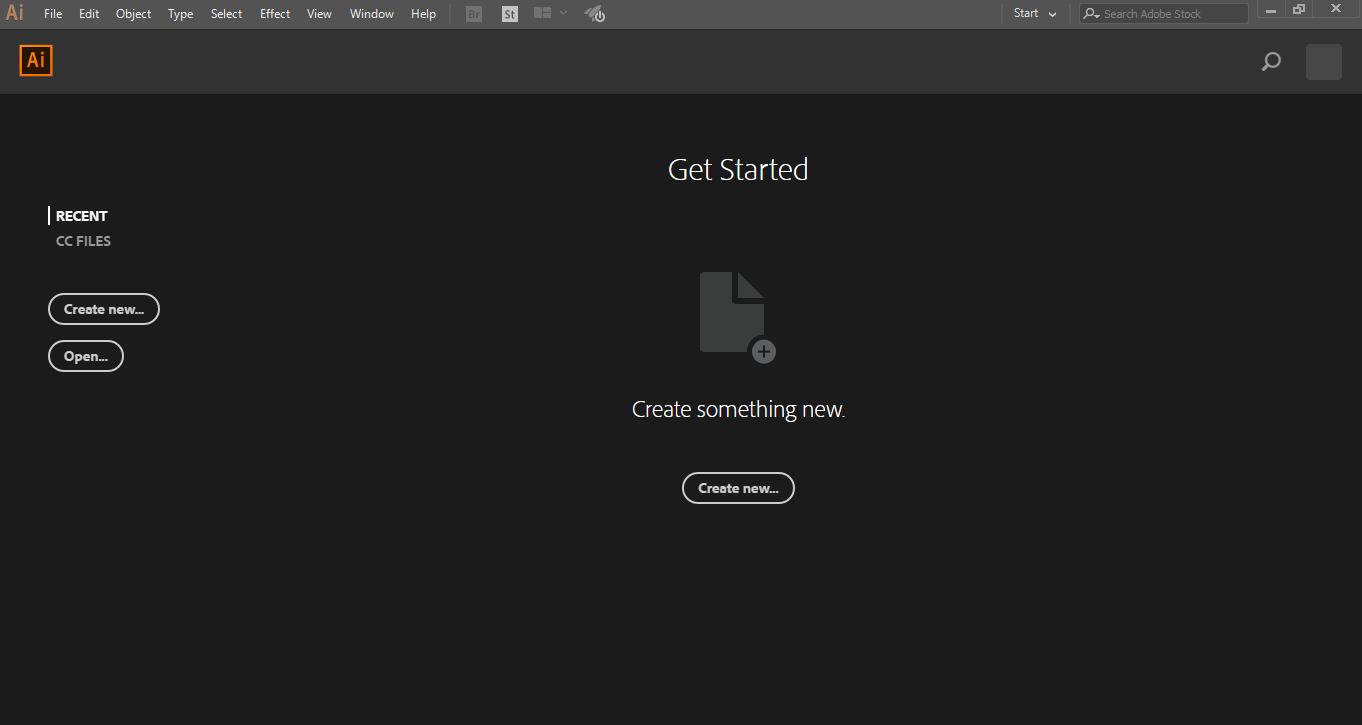
Task: Click the Open button
Action: click(85, 355)
